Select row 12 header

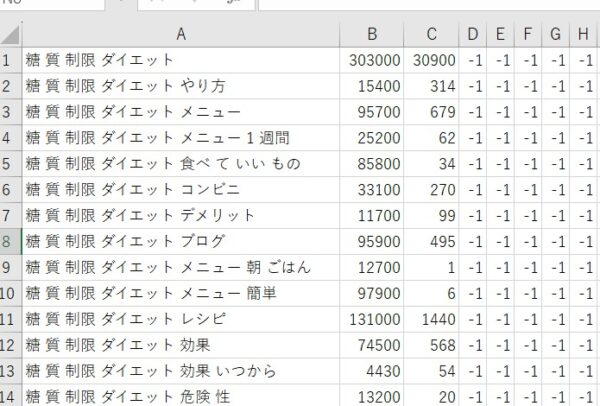coord(10,345)
